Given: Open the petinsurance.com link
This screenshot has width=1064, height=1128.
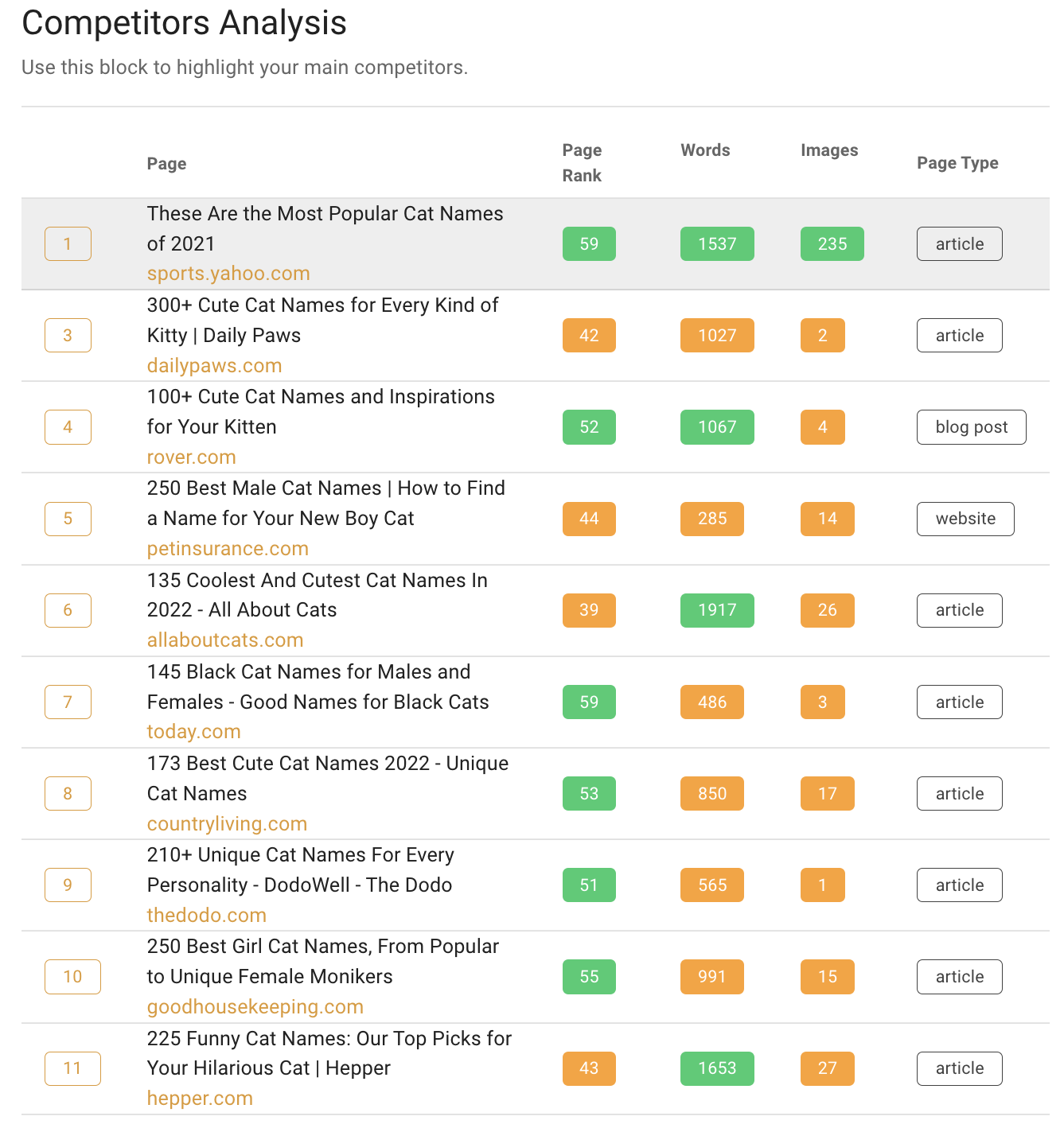Looking at the screenshot, I should [227, 548].
